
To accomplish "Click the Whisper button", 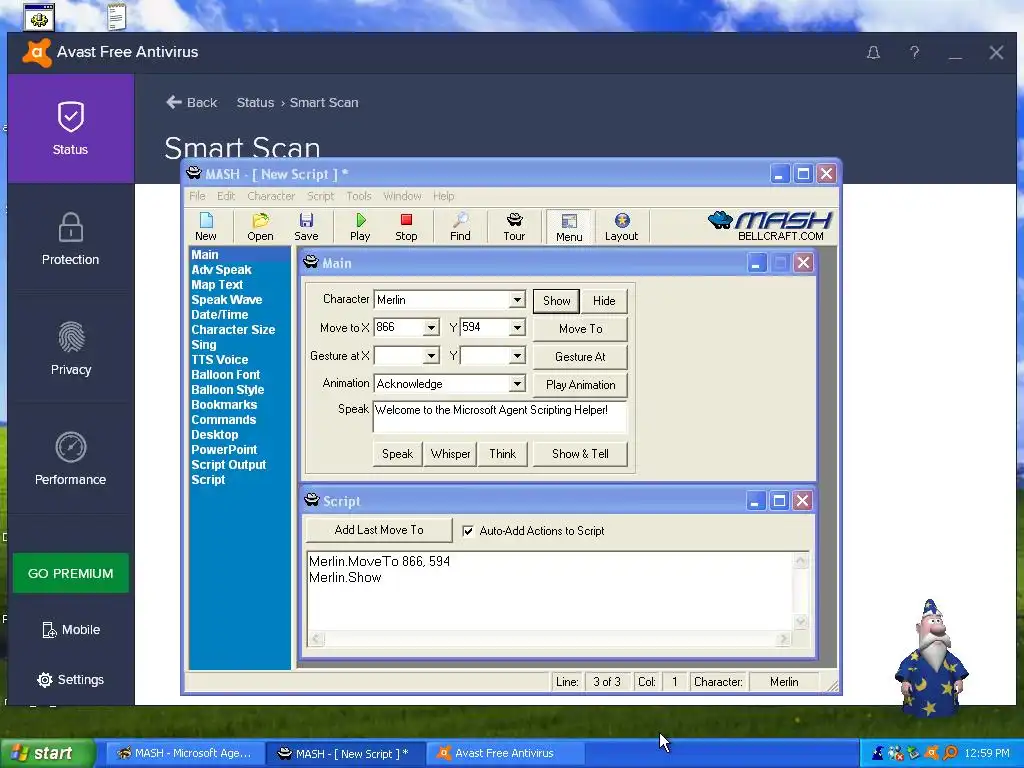I will [451, 454].
